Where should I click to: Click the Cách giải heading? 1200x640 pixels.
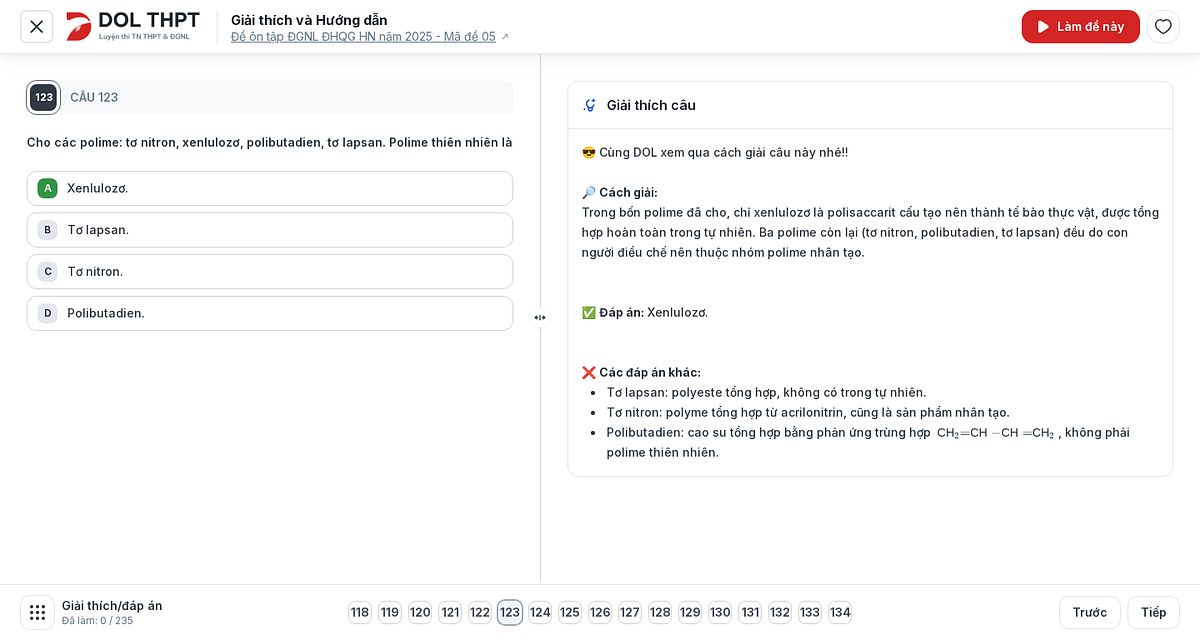(620, 192)
